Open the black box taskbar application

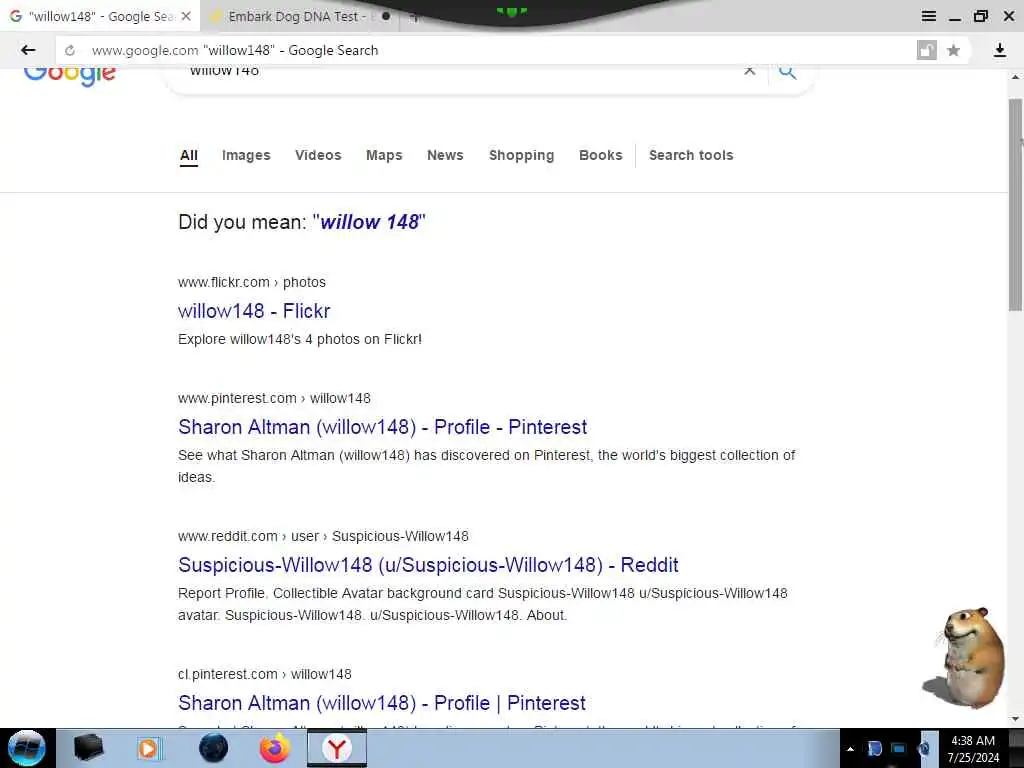click(x=88, y=748)
